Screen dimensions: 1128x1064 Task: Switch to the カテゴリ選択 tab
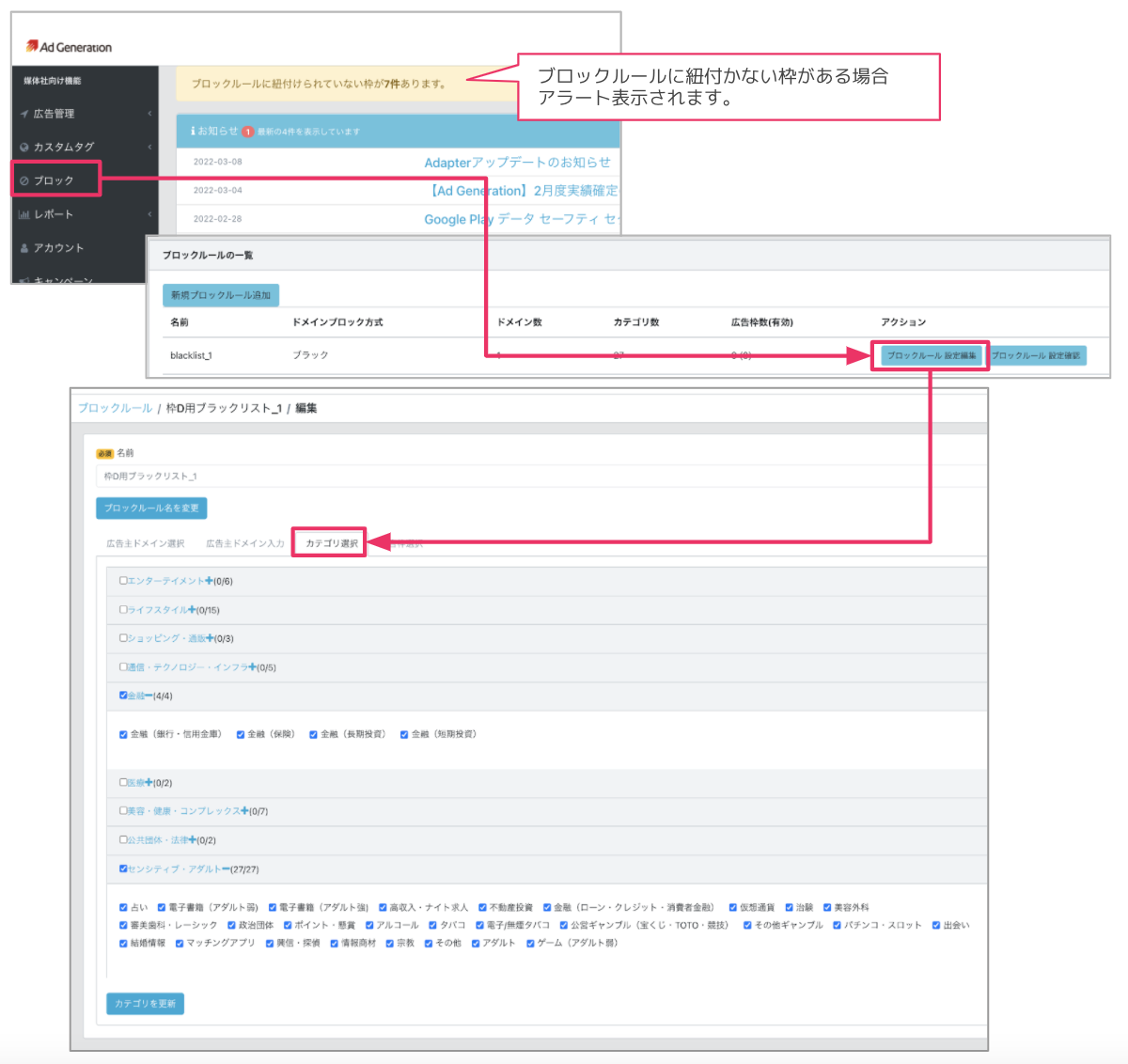331,543
